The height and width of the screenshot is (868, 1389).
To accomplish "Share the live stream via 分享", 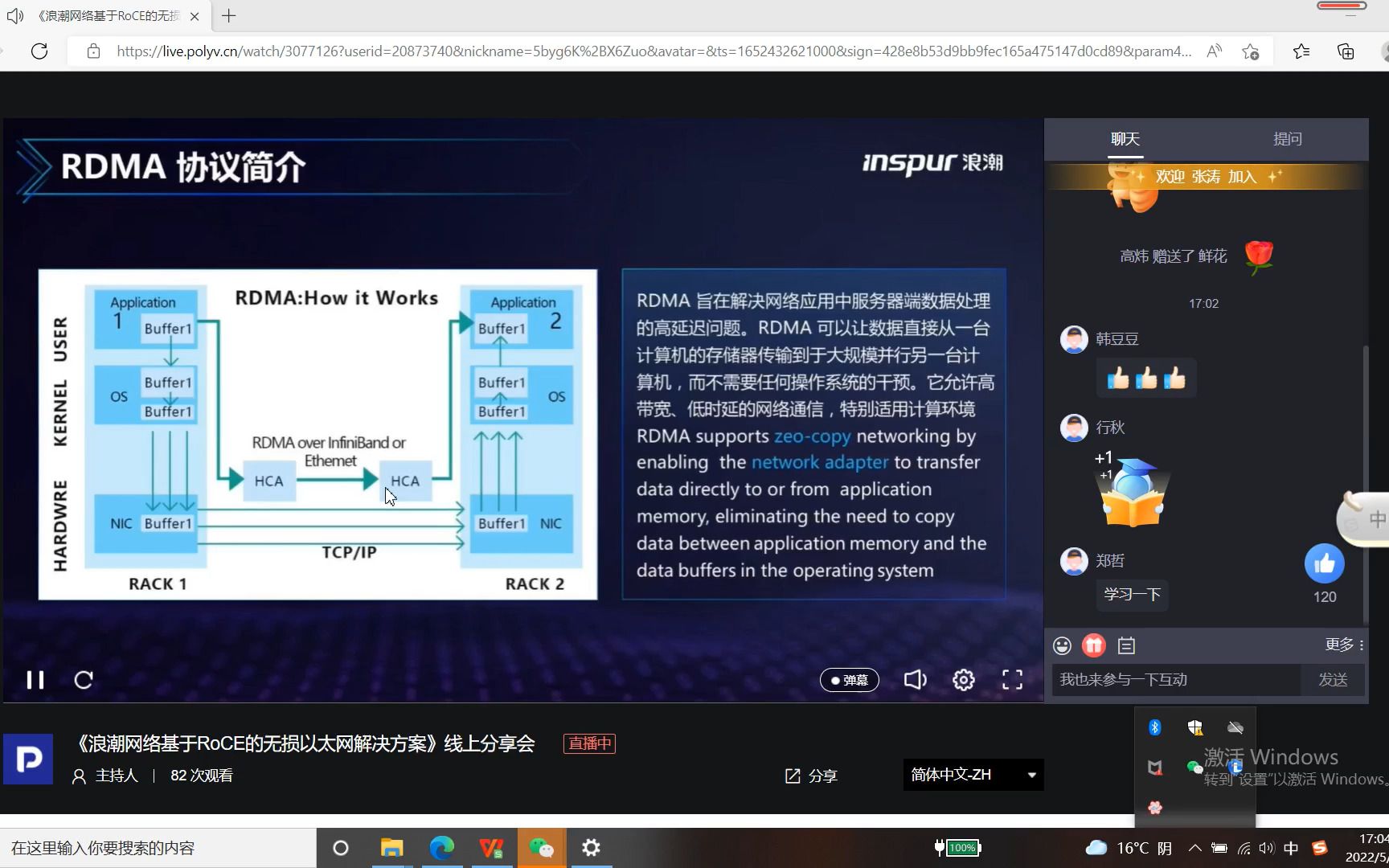I will (x=811, y=776).
